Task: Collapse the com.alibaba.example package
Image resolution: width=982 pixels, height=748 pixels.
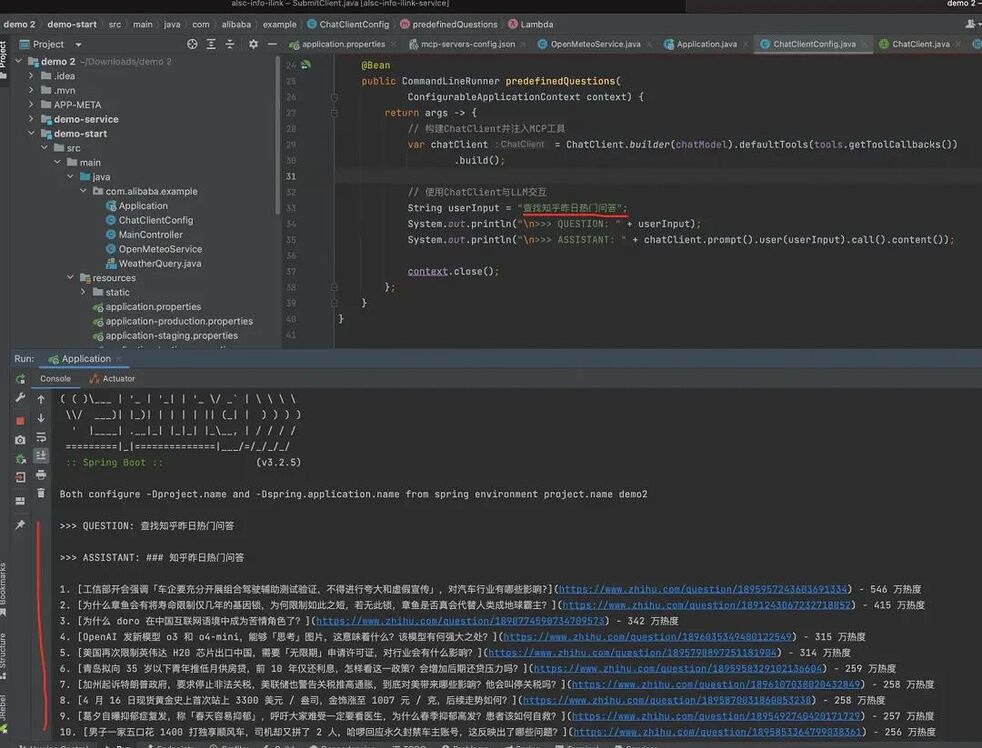Action: pyautogui.click(x=83, y=190)
